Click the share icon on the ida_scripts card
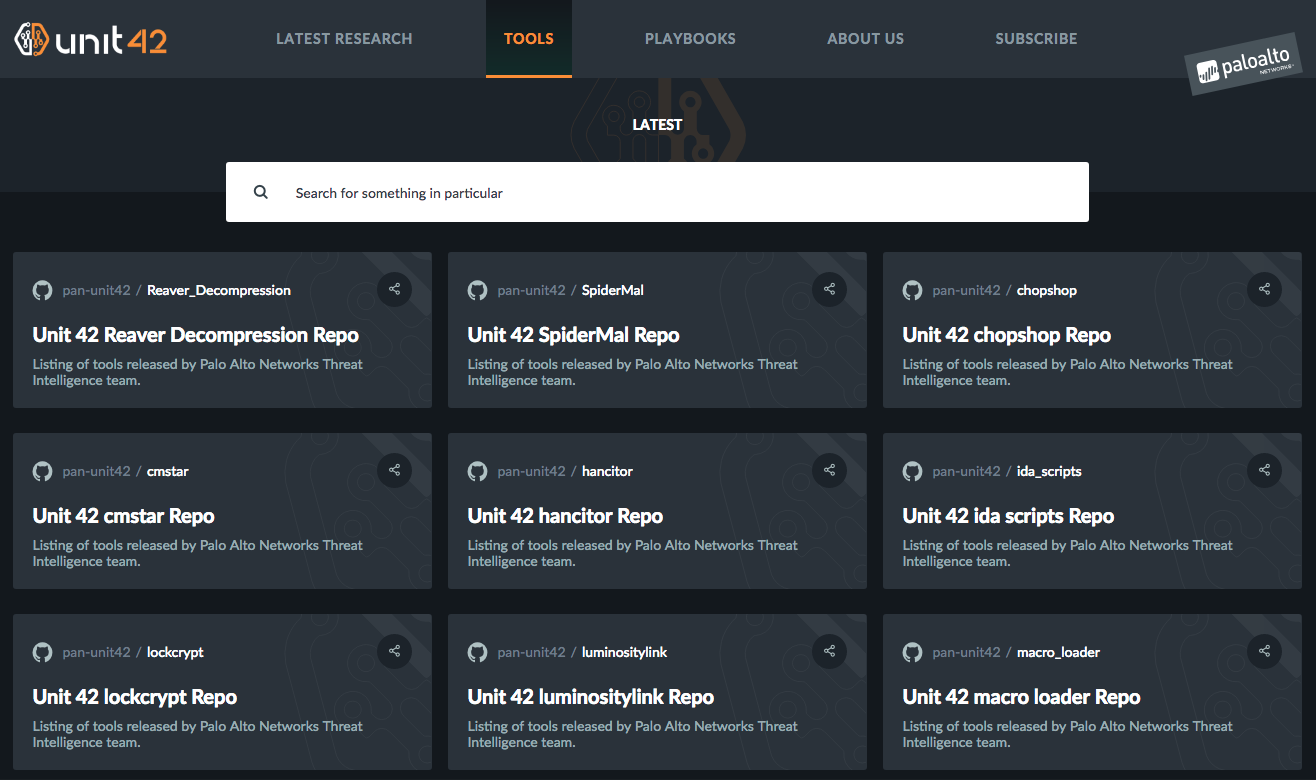This screenshot has height=780, width=1316. 1264,470
